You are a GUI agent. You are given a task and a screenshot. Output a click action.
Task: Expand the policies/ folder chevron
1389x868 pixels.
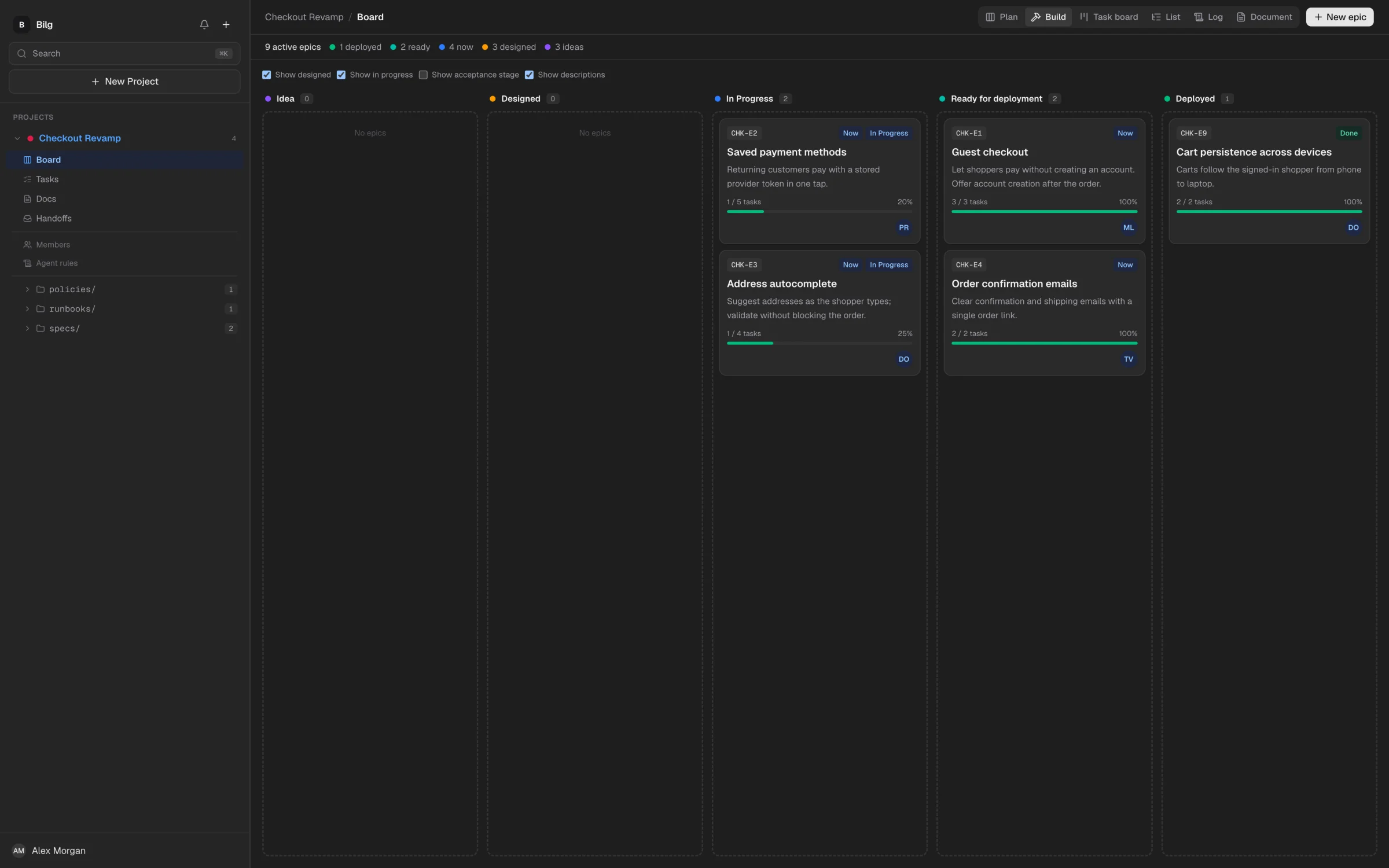pyautogui.click(x=27, y=289)
